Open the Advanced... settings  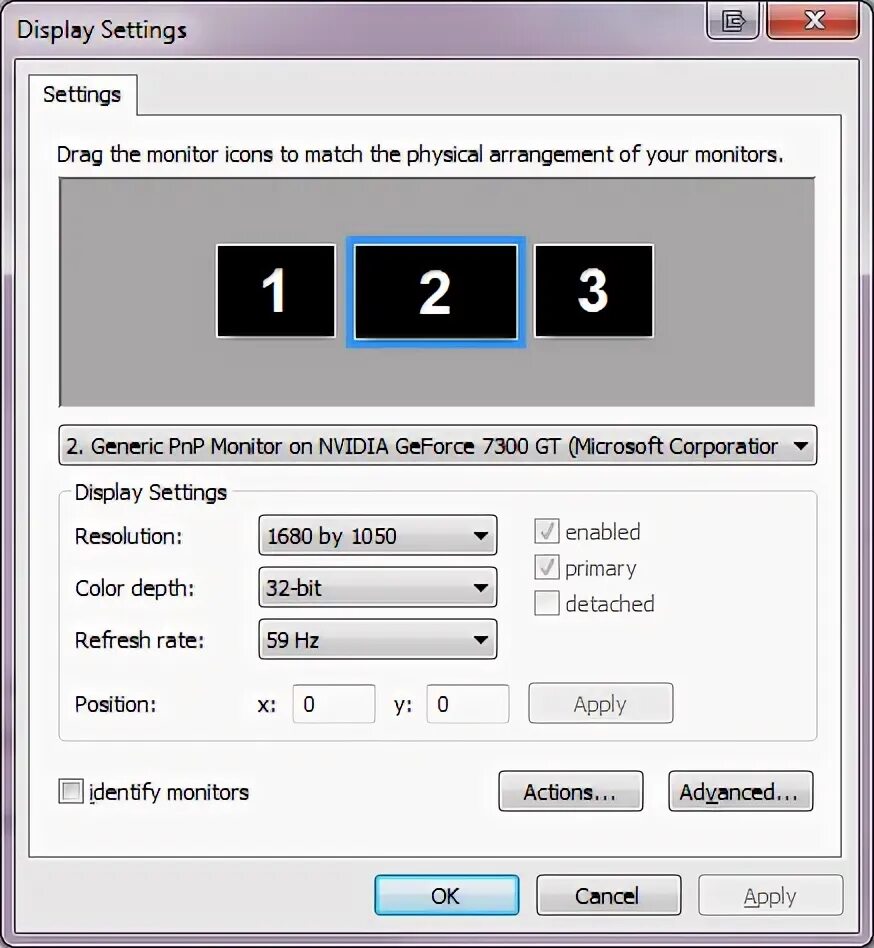click(x=740, y=791)
